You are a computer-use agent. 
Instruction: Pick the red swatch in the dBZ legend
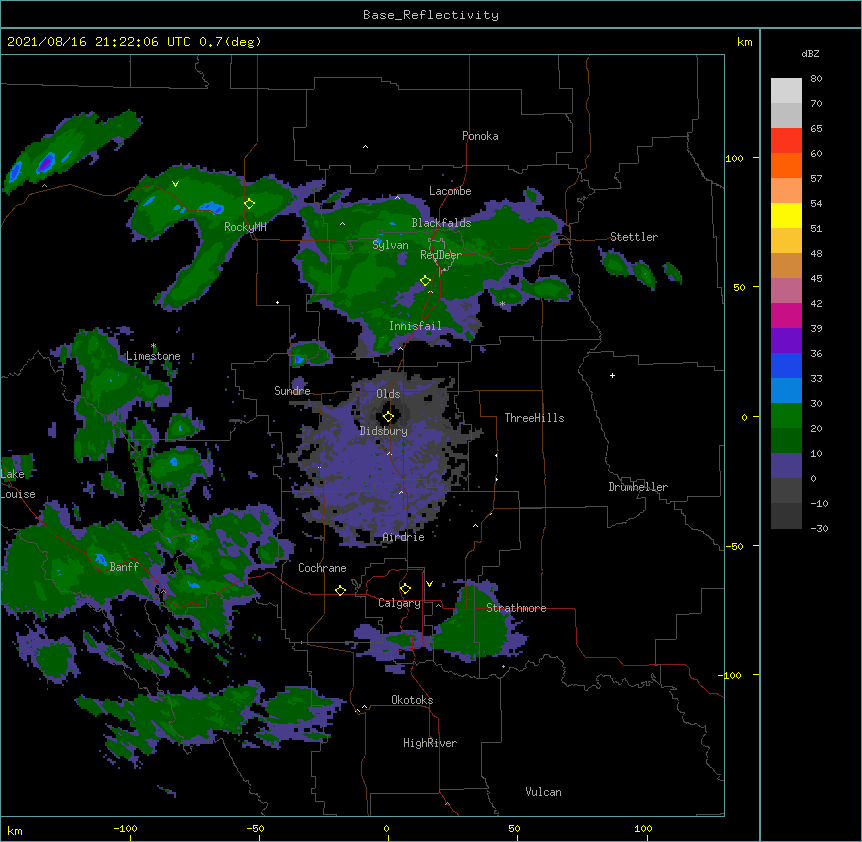[786, 140]
